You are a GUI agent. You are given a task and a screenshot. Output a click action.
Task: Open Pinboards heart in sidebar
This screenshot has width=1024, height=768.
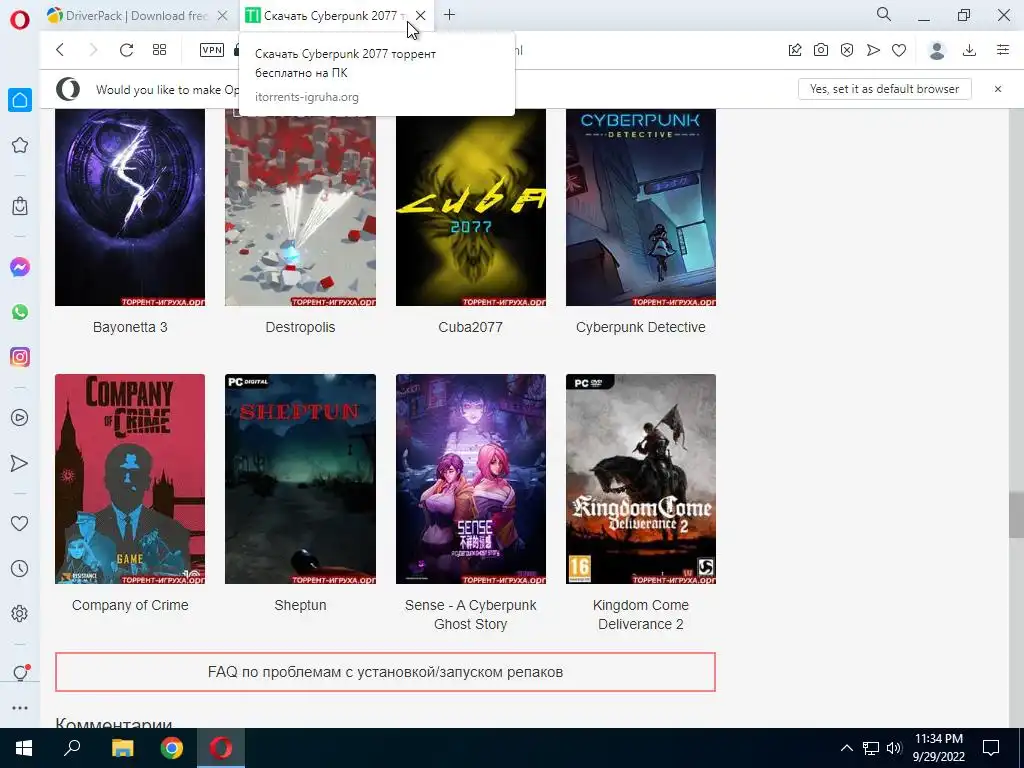[x=20, y=523]
